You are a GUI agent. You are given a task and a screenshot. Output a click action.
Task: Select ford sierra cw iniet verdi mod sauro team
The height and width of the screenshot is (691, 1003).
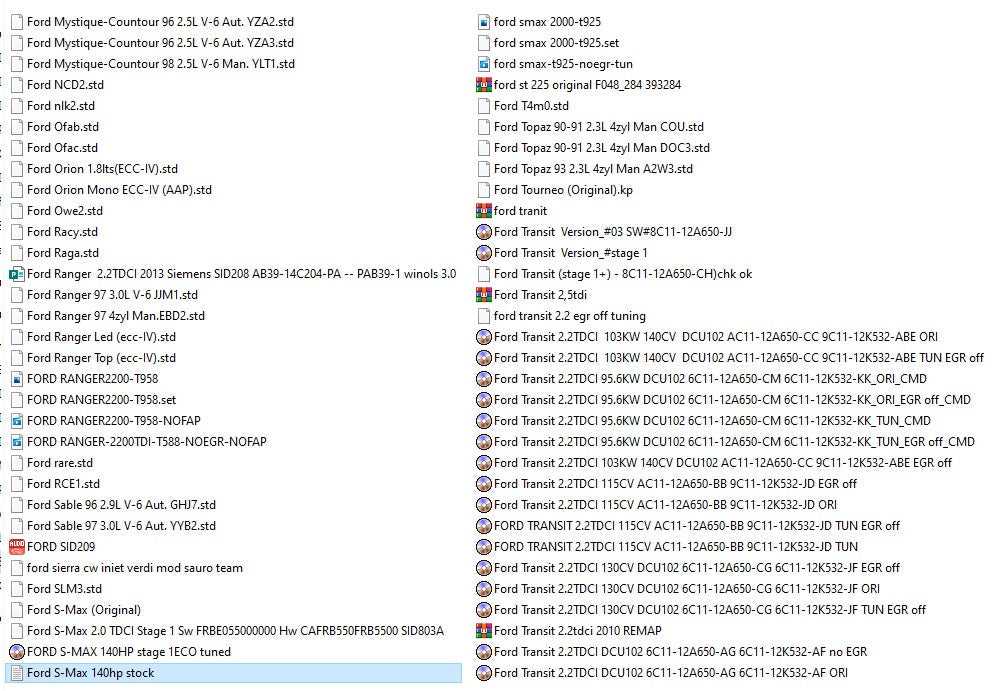pyautogui.click(x=134, y=568)
